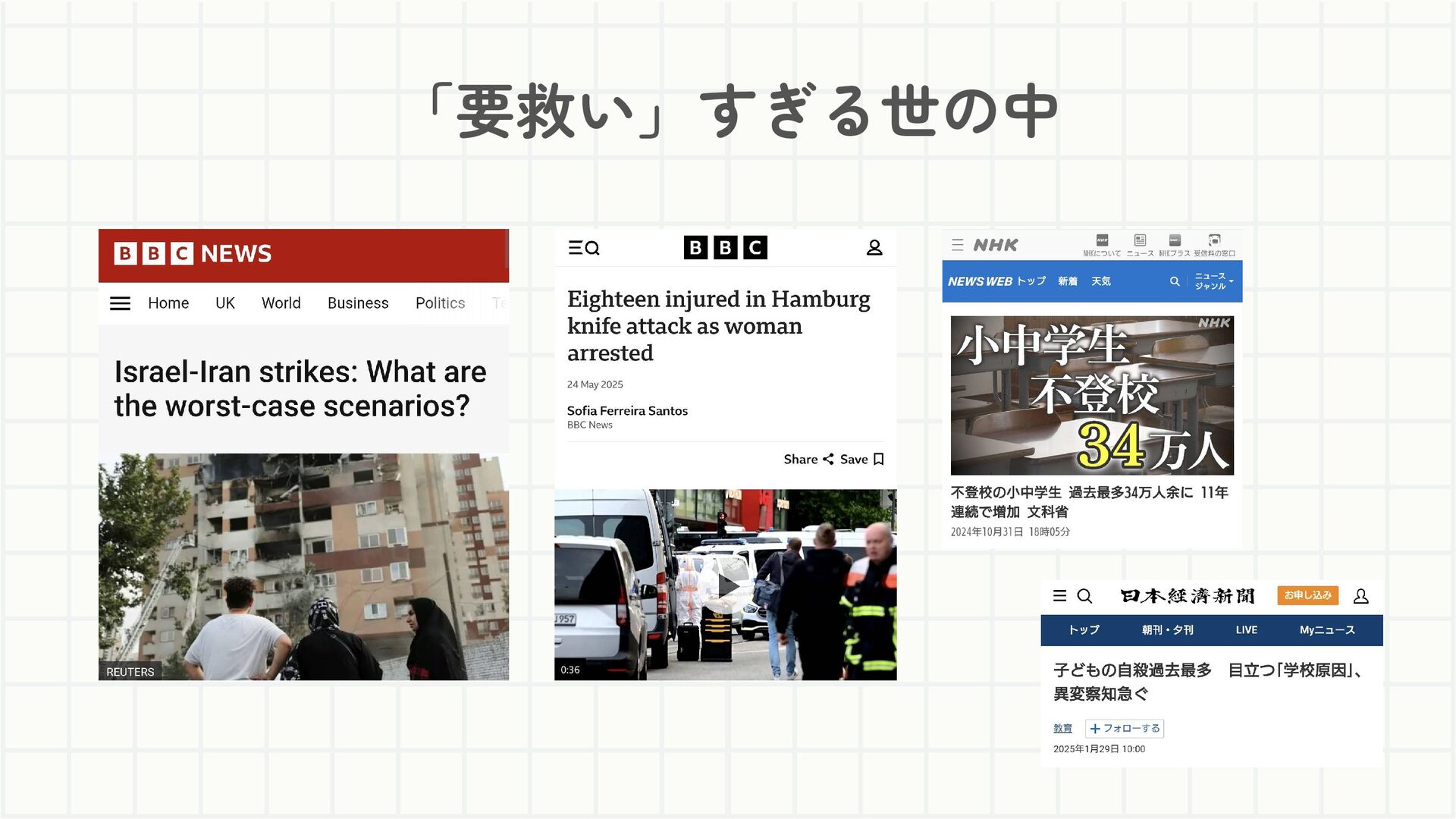Click author name Sofia Ferreira Santos
Screen dimensions: 1456x819
coord(627,410)
